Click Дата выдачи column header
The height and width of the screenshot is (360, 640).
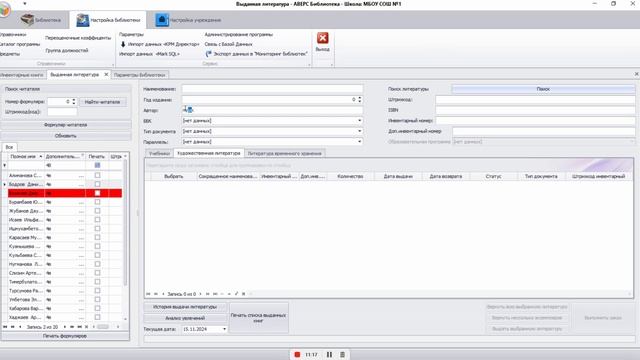398,176
